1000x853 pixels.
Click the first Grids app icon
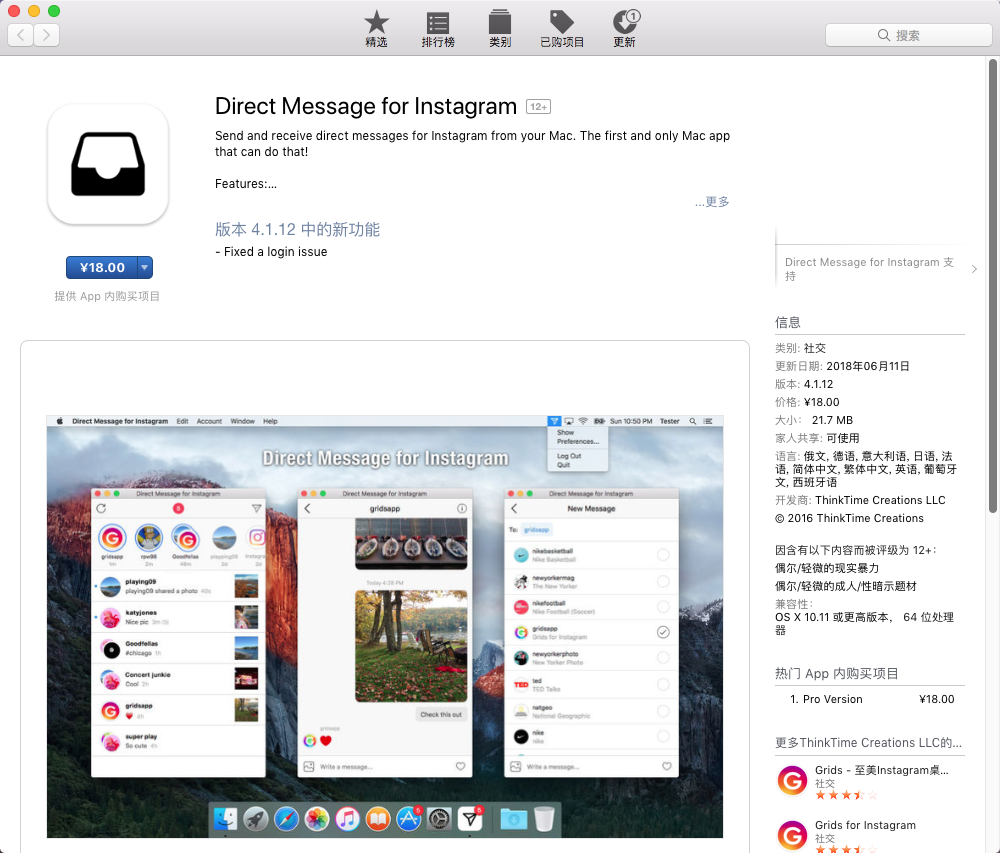pos(792,781)
